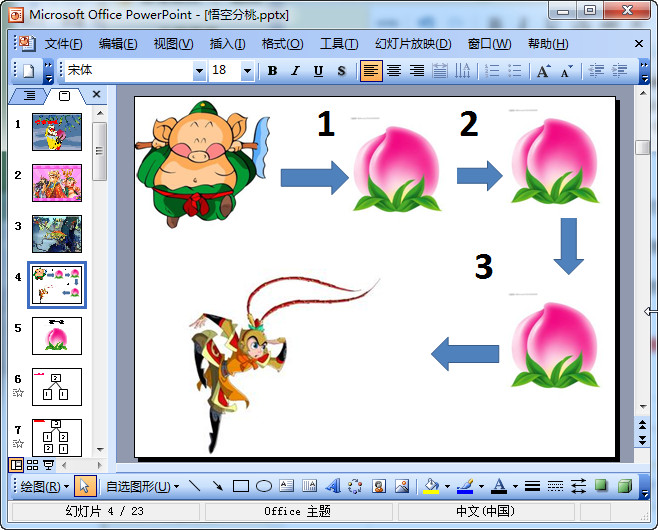Viewport: 658px width, 530px height.
Task: Click the text direction icon
Action: 463,70
